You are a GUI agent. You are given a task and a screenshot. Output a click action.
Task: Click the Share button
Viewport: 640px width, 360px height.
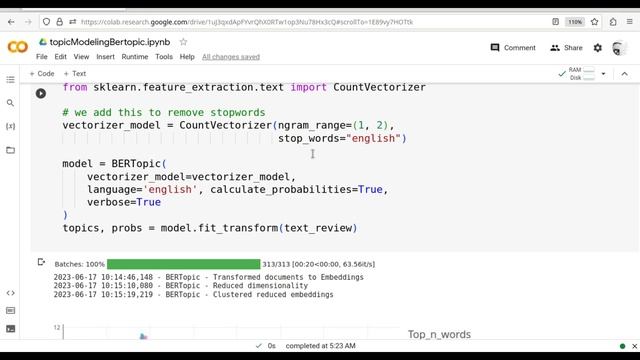click(x=566, y=48)
